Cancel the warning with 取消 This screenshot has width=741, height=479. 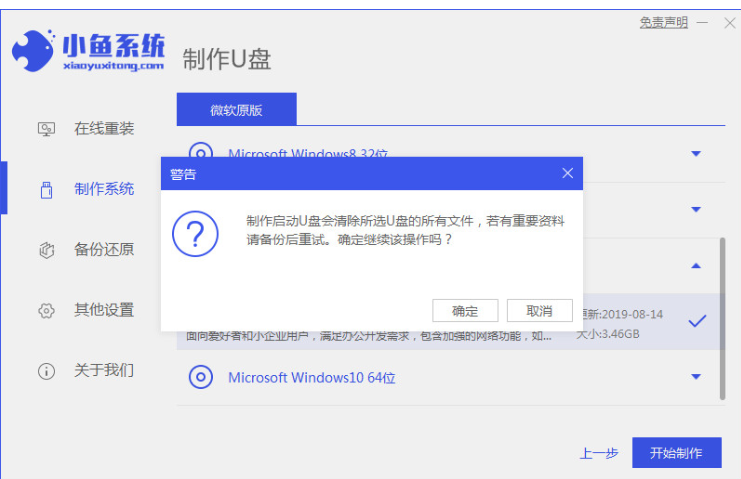tap(540, 311)
